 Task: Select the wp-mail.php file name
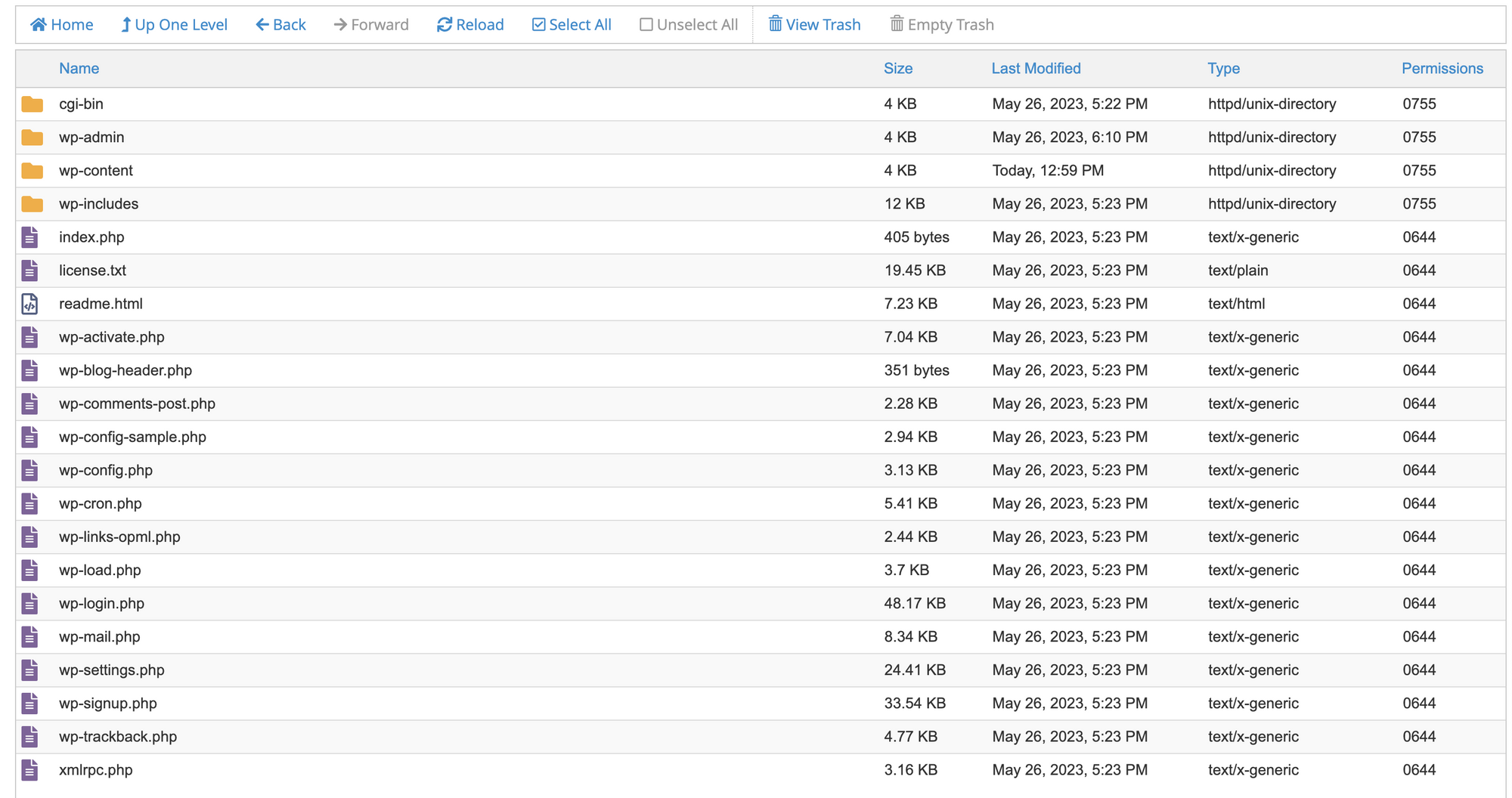click(x=100, y=636)
